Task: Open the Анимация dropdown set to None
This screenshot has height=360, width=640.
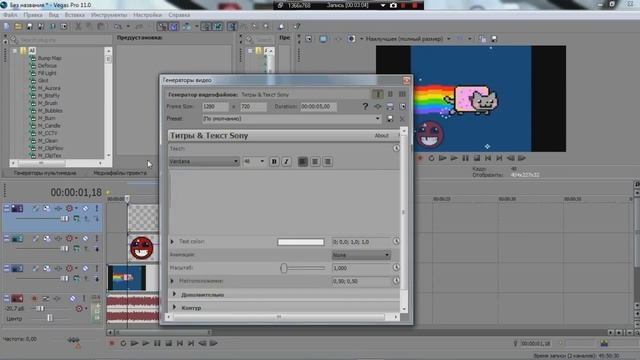Action: point(361,255)
